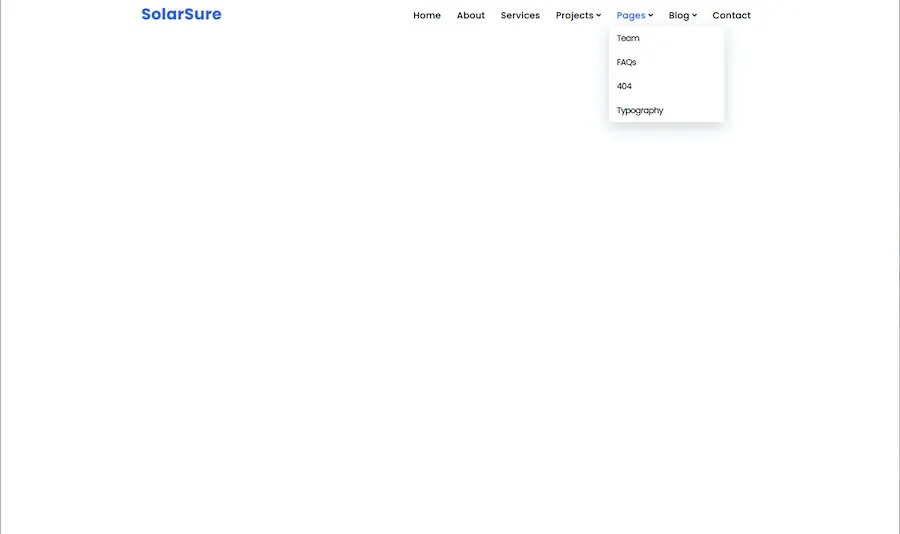Screen dimensions: 900x534
Task: Open the About page link
Action: tap(471, 16)
